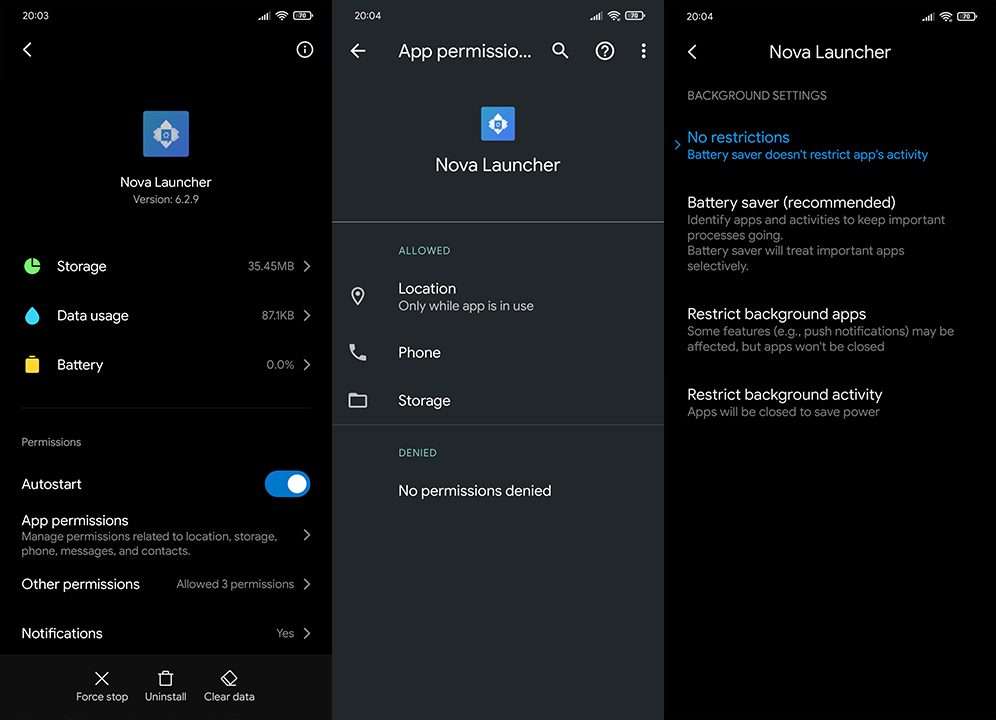Go back from the Background settings screen
Viewport: 996px width, 720px height.
pyautogui.click(x=692, y=51)
